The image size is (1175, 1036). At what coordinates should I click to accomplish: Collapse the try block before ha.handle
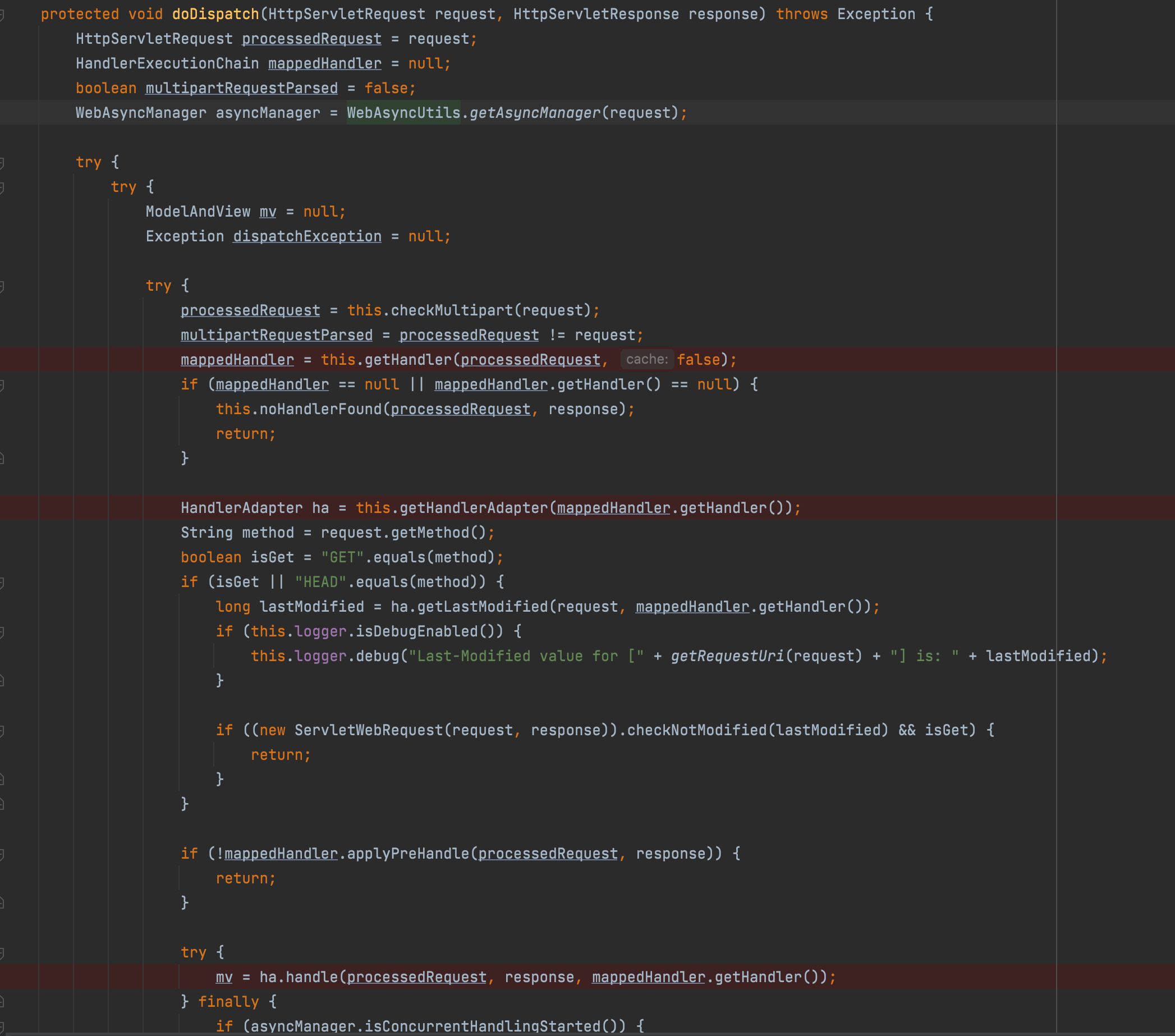[x=2, y=953]
